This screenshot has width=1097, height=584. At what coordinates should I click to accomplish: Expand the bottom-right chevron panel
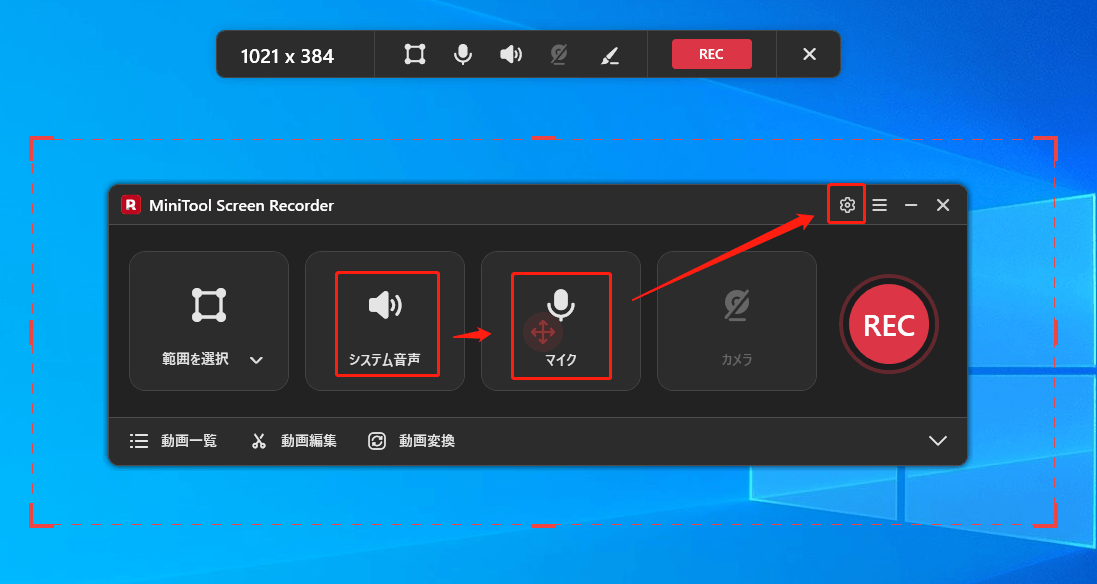pos(938,440)
